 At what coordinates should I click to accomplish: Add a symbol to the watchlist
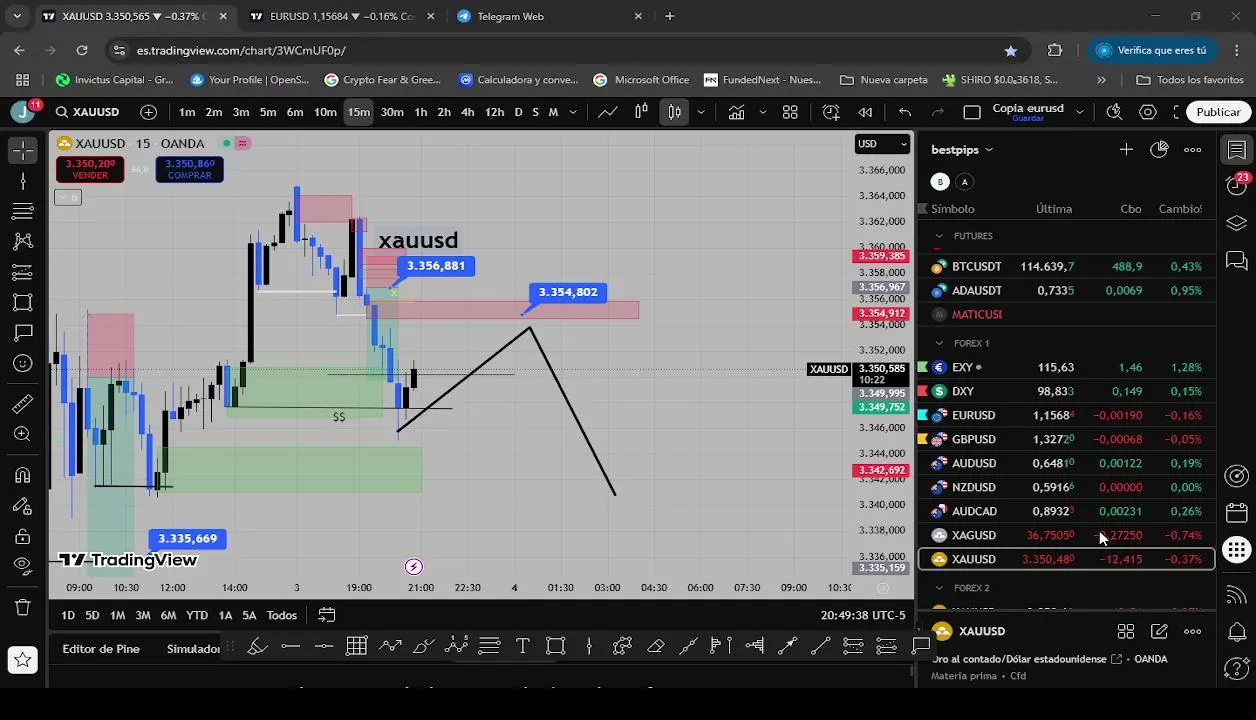click(x=1126, y=150)
